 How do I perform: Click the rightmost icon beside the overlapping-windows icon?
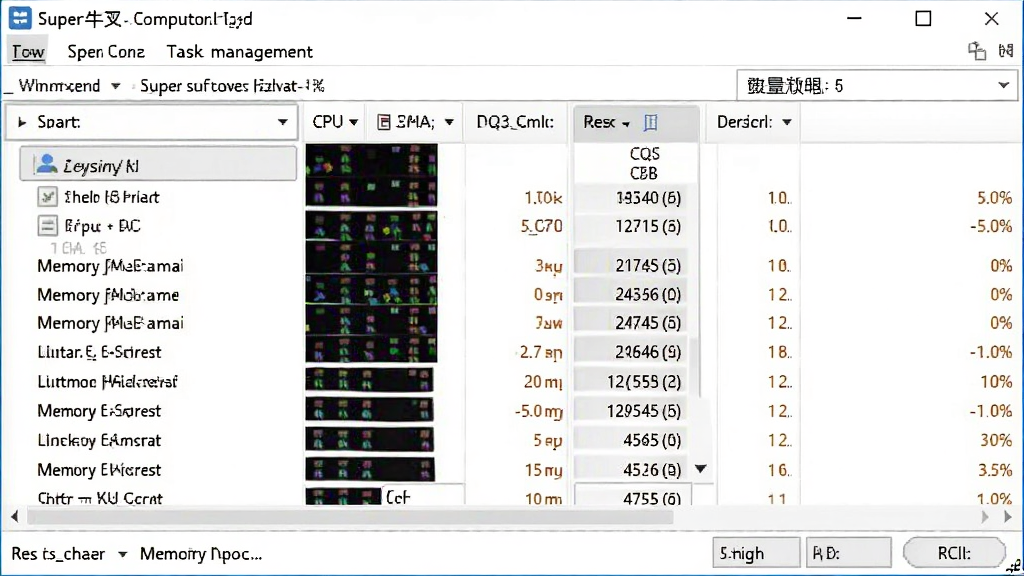point(1006,51)
